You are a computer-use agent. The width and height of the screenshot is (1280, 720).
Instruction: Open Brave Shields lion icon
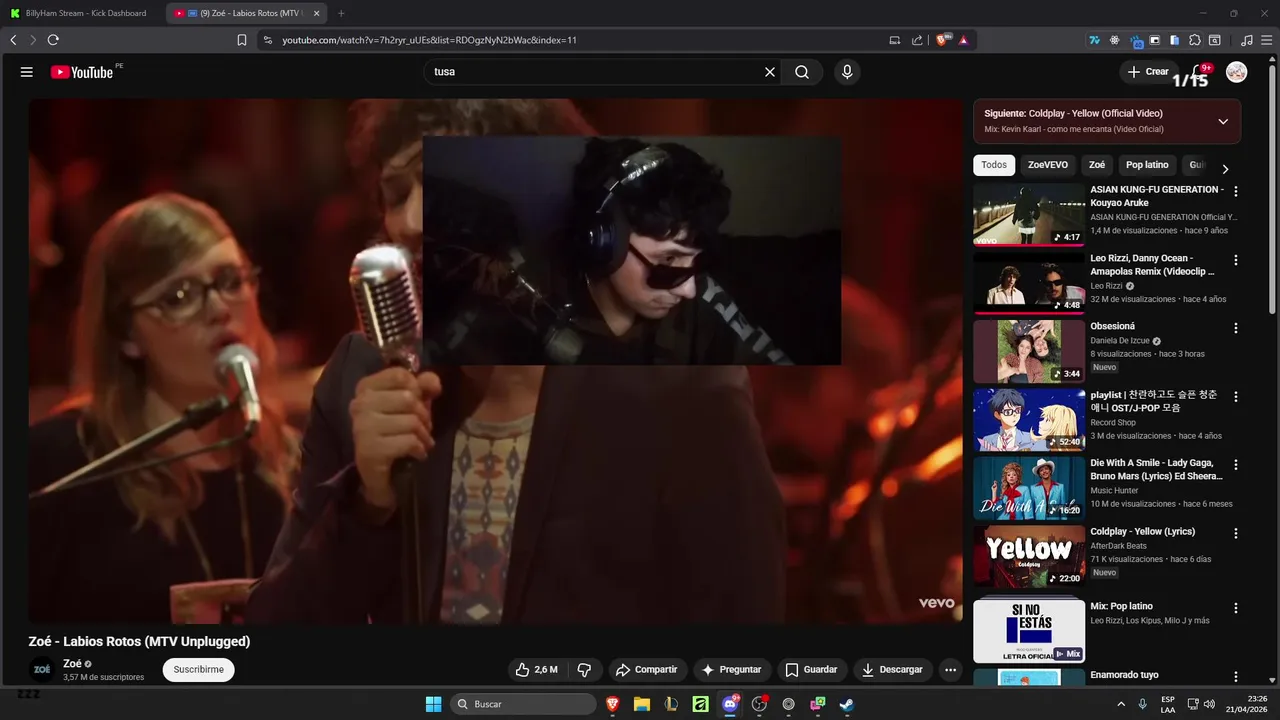(942, 40)
